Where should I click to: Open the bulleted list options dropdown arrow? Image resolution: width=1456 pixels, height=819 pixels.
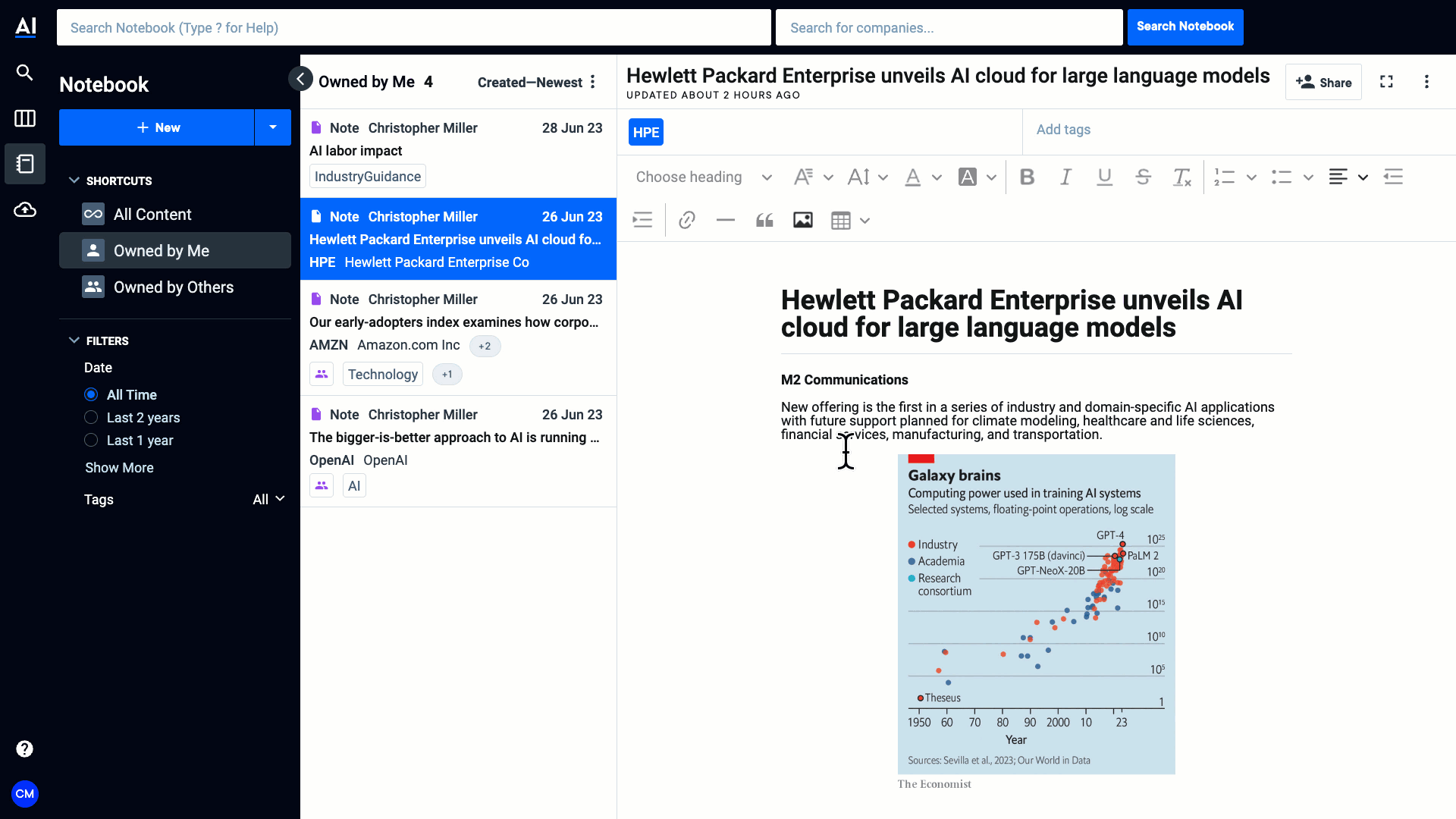click(1308, 177)
